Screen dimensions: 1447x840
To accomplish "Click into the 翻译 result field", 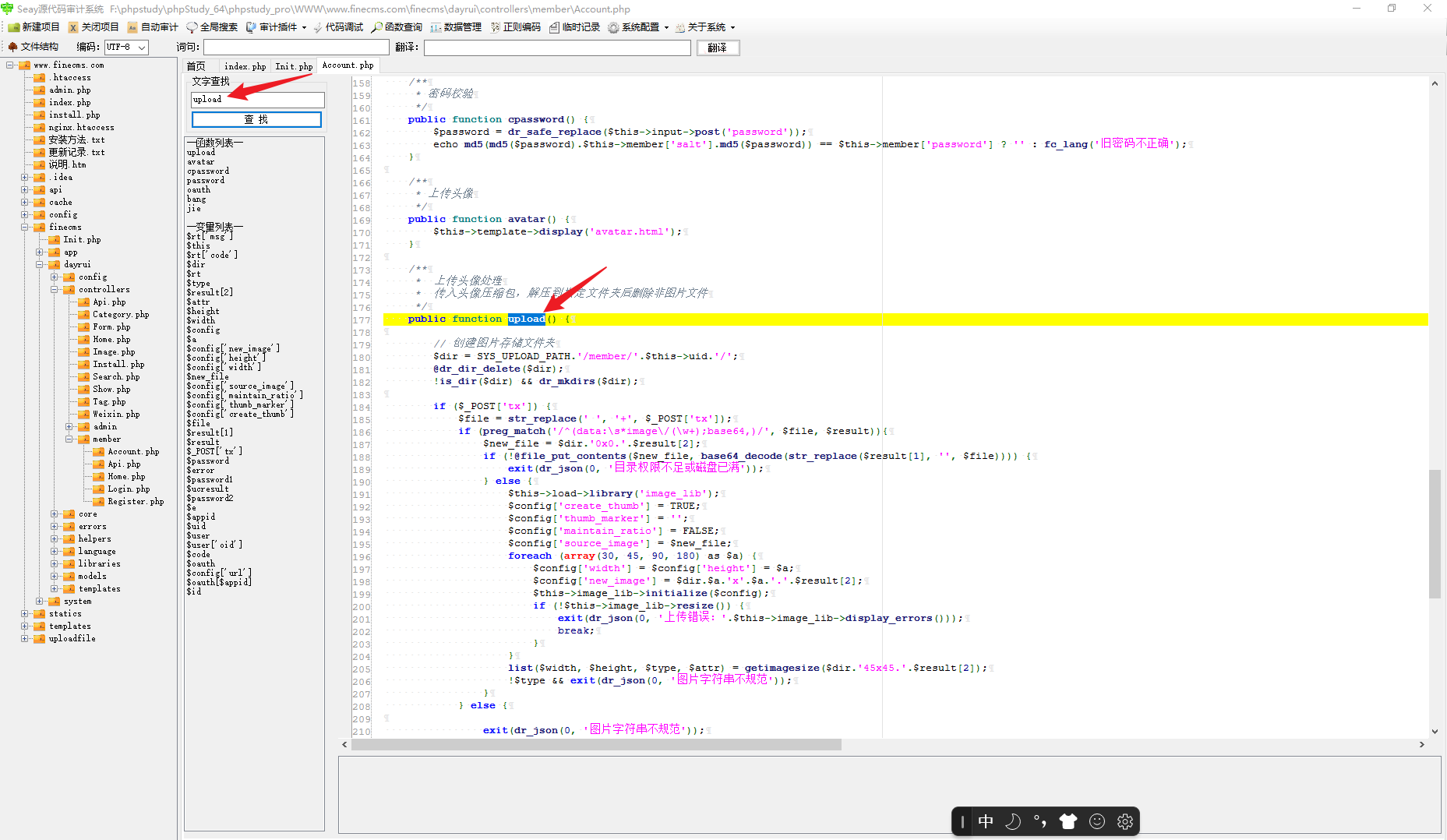I will 557,48.
